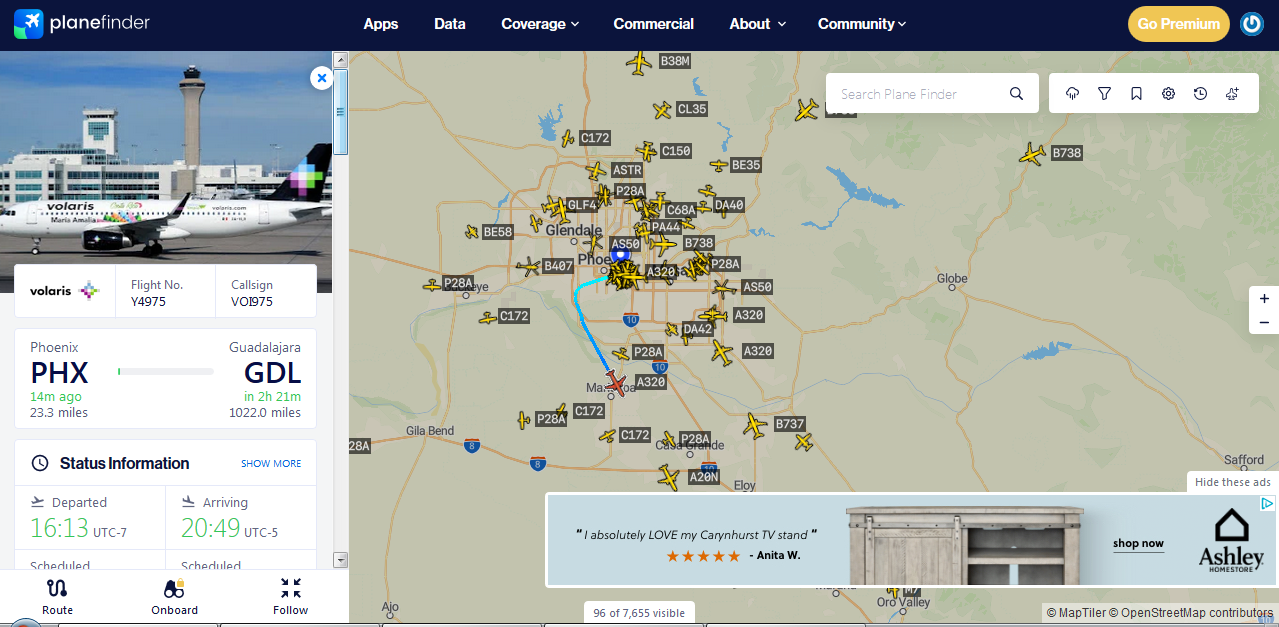Click the 96 of 7,655 visible counter
1279x627 pixels.
[x=639, y=613]
